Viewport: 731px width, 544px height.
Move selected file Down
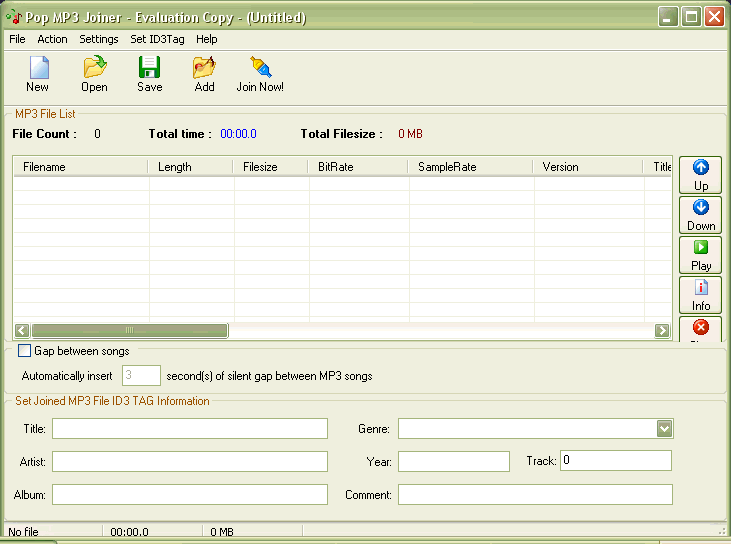(x=700, y=215)
